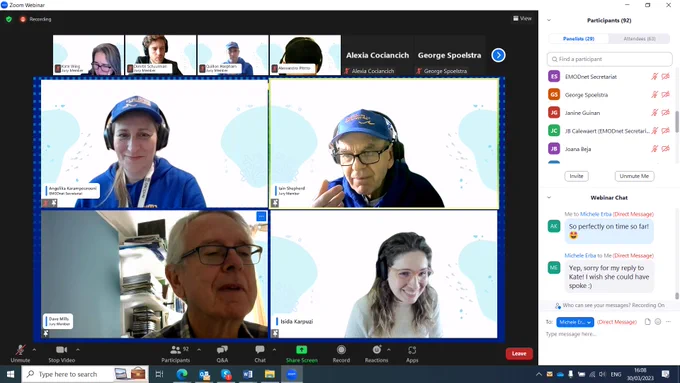Click Michele Erba link in first chat message
The width and height of the screenshot is (680, 383).
coord(595,214)
